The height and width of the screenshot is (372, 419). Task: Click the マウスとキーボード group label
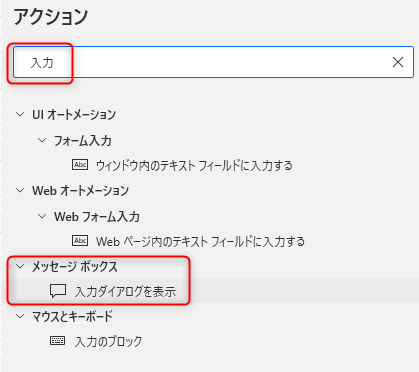(72, 316)
